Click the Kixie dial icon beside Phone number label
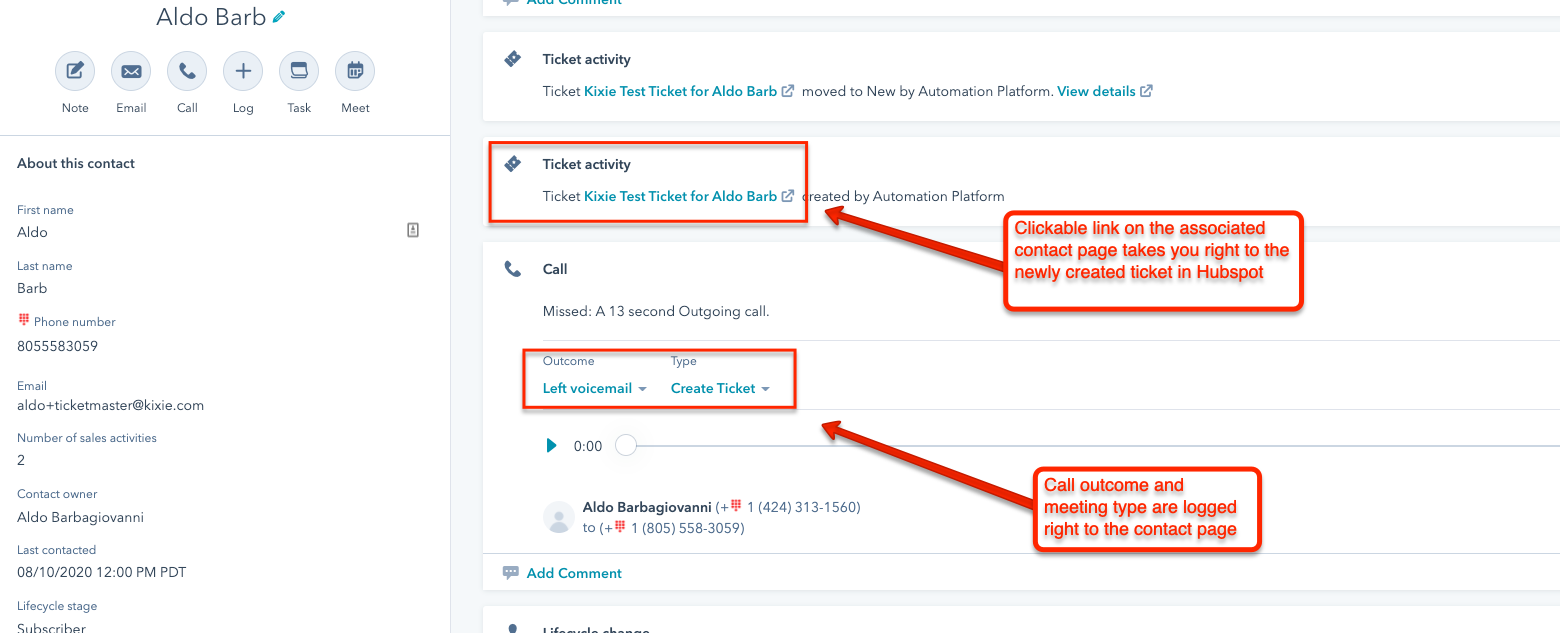Screen dimensions: 1560x633 [x=24, y=321]
